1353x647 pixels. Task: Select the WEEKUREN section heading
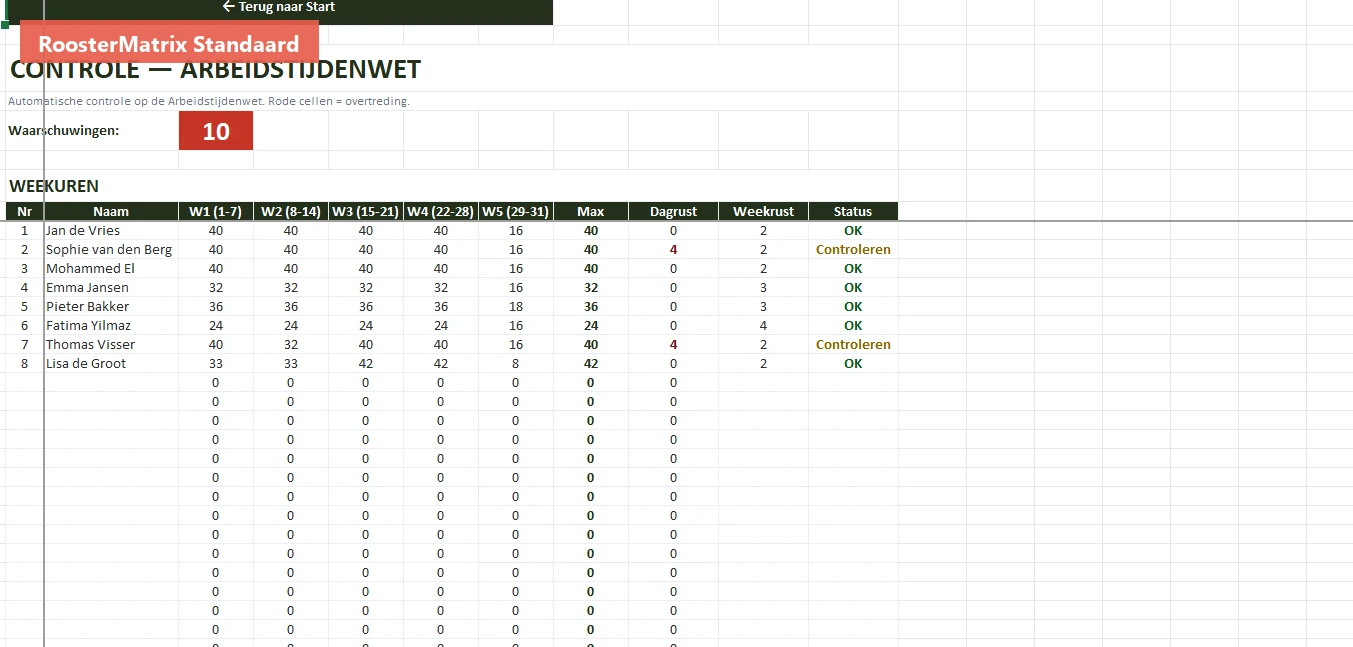pyautogui.click(x=54, y=186)
